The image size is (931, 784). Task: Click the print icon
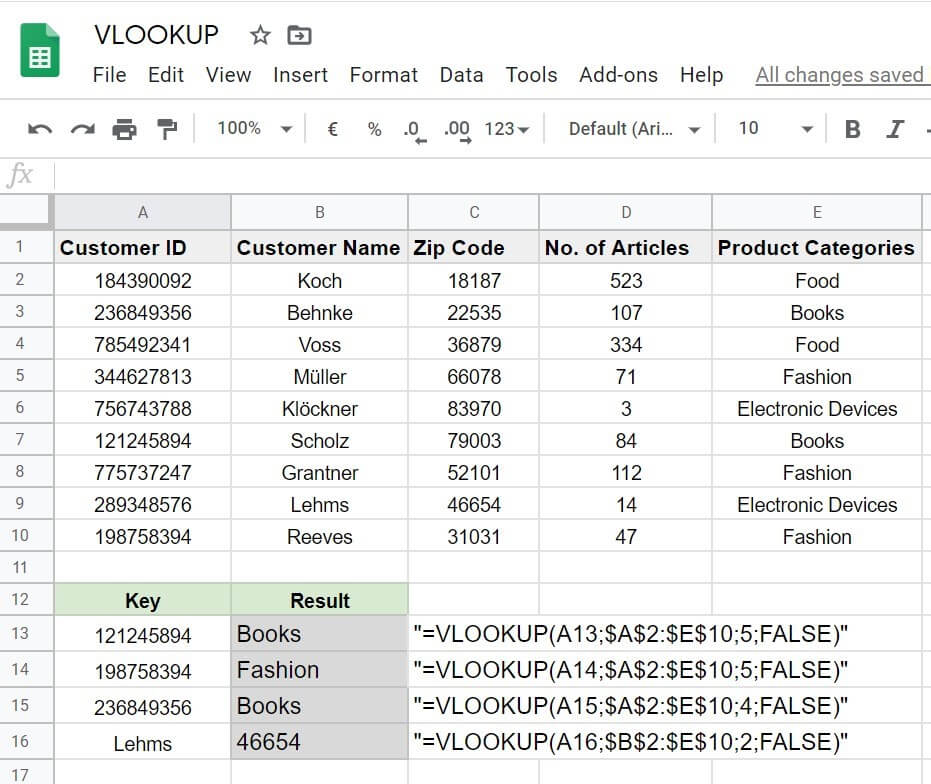[125, 129]
